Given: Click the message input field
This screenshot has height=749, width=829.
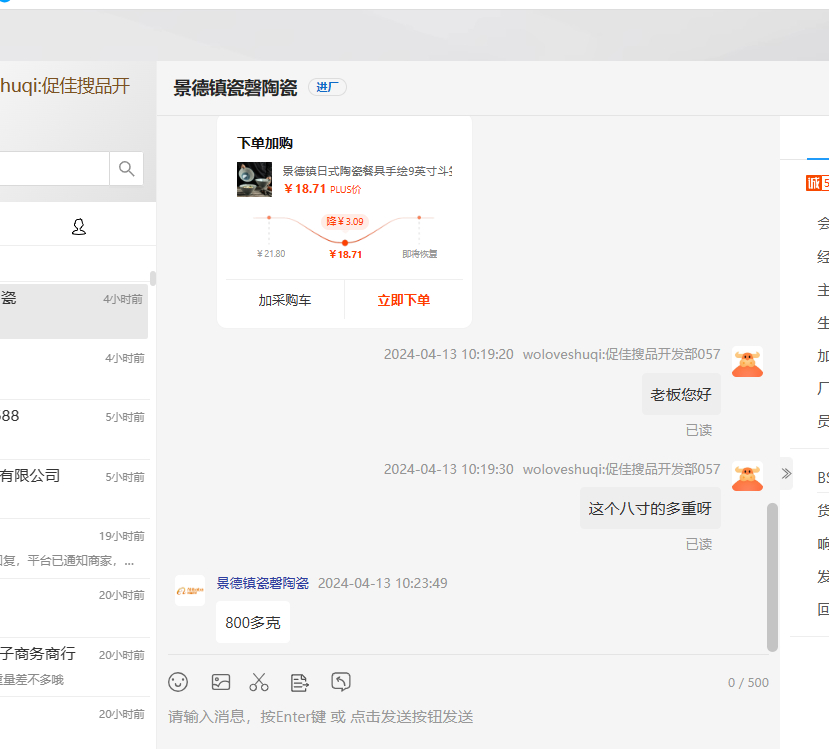Looking at the screenshot, I should (x=460, y=717).
